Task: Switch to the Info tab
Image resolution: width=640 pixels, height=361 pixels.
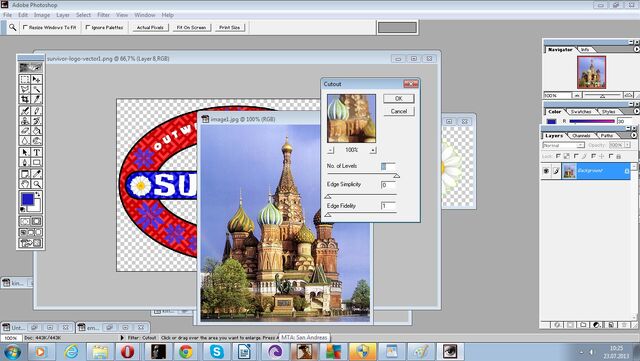Action: [585, 49]
